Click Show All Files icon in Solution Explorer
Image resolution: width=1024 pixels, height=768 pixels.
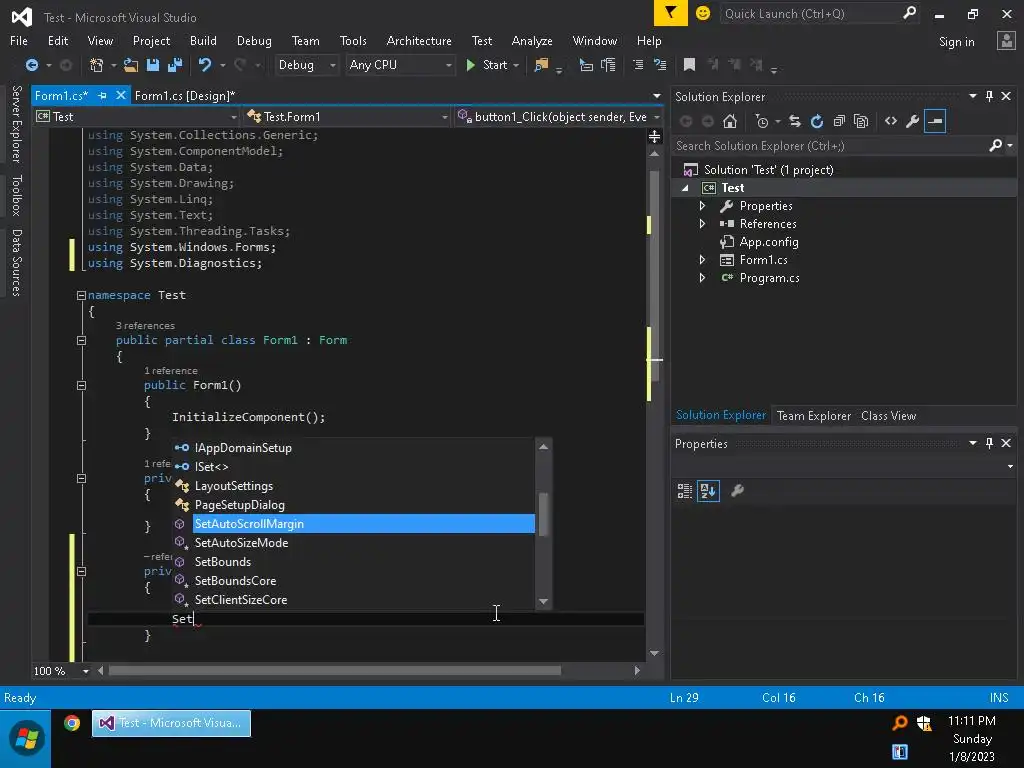(x=861, y=121)
